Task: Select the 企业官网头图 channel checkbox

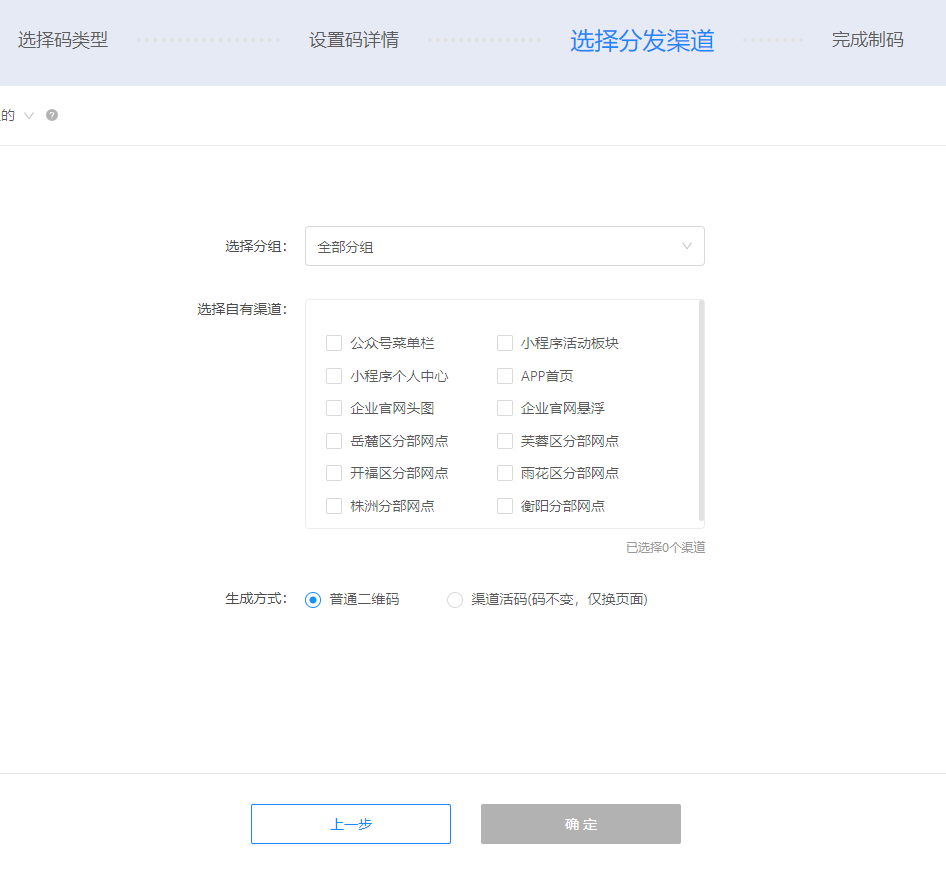Action: click(x=334, y=408)
